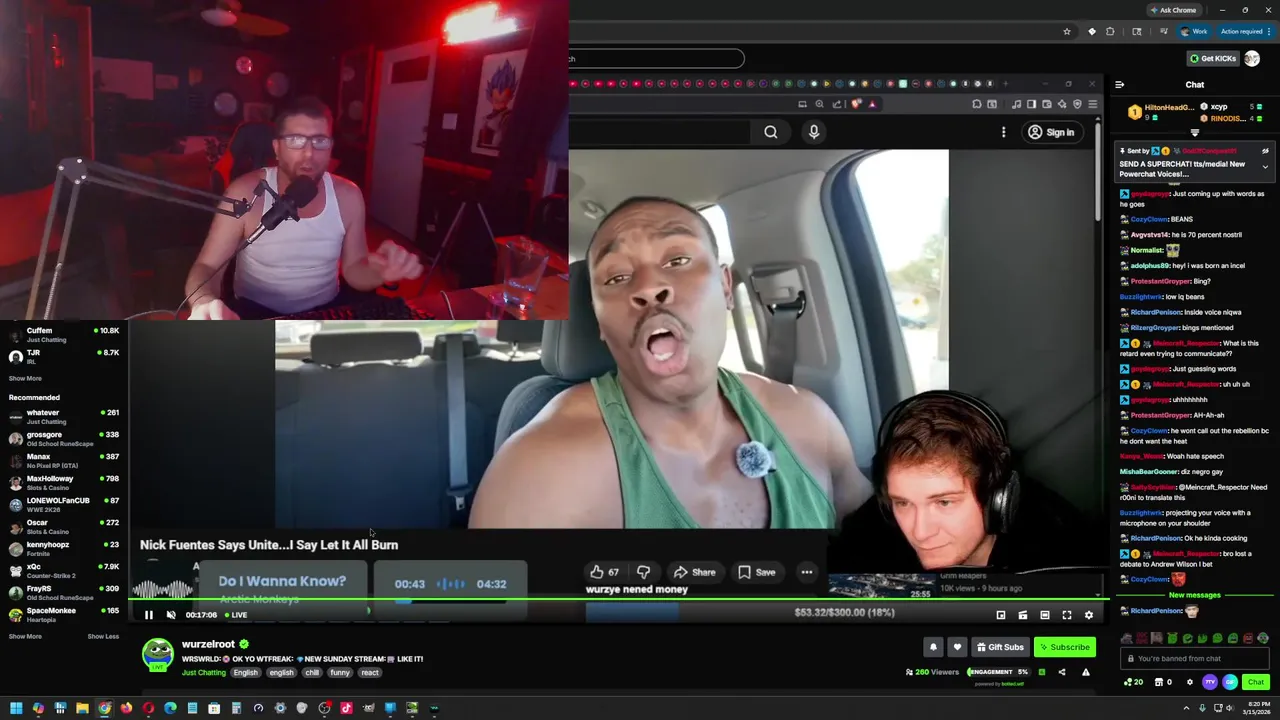Screen dimensions: 1280x720
Task: Expand the chat leaderboard down arrow
Action: point(1194,132)
